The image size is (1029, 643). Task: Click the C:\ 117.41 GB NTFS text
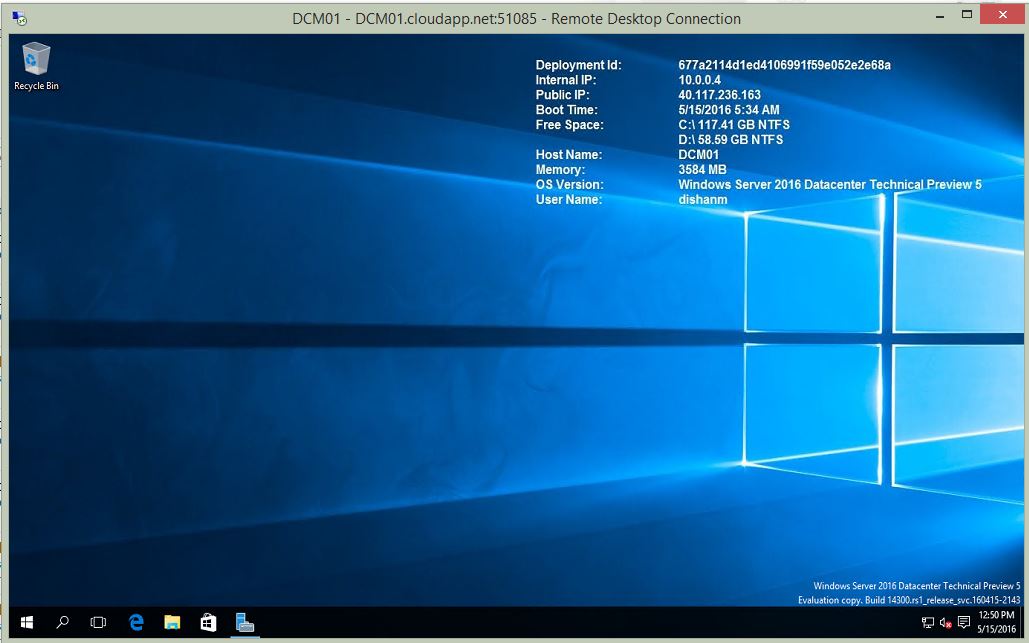734,125
